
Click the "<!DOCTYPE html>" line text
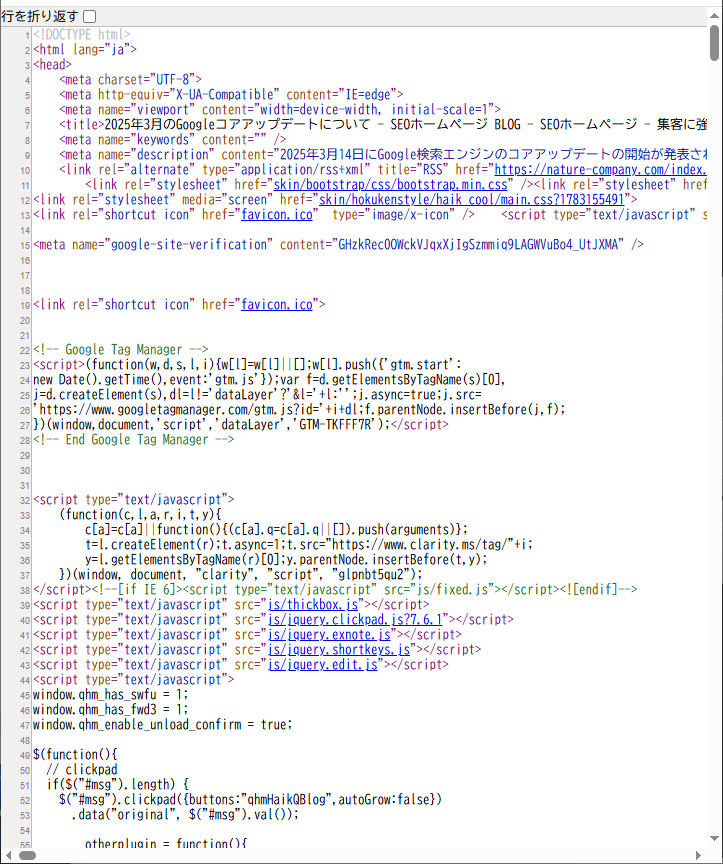click(82, 34)
